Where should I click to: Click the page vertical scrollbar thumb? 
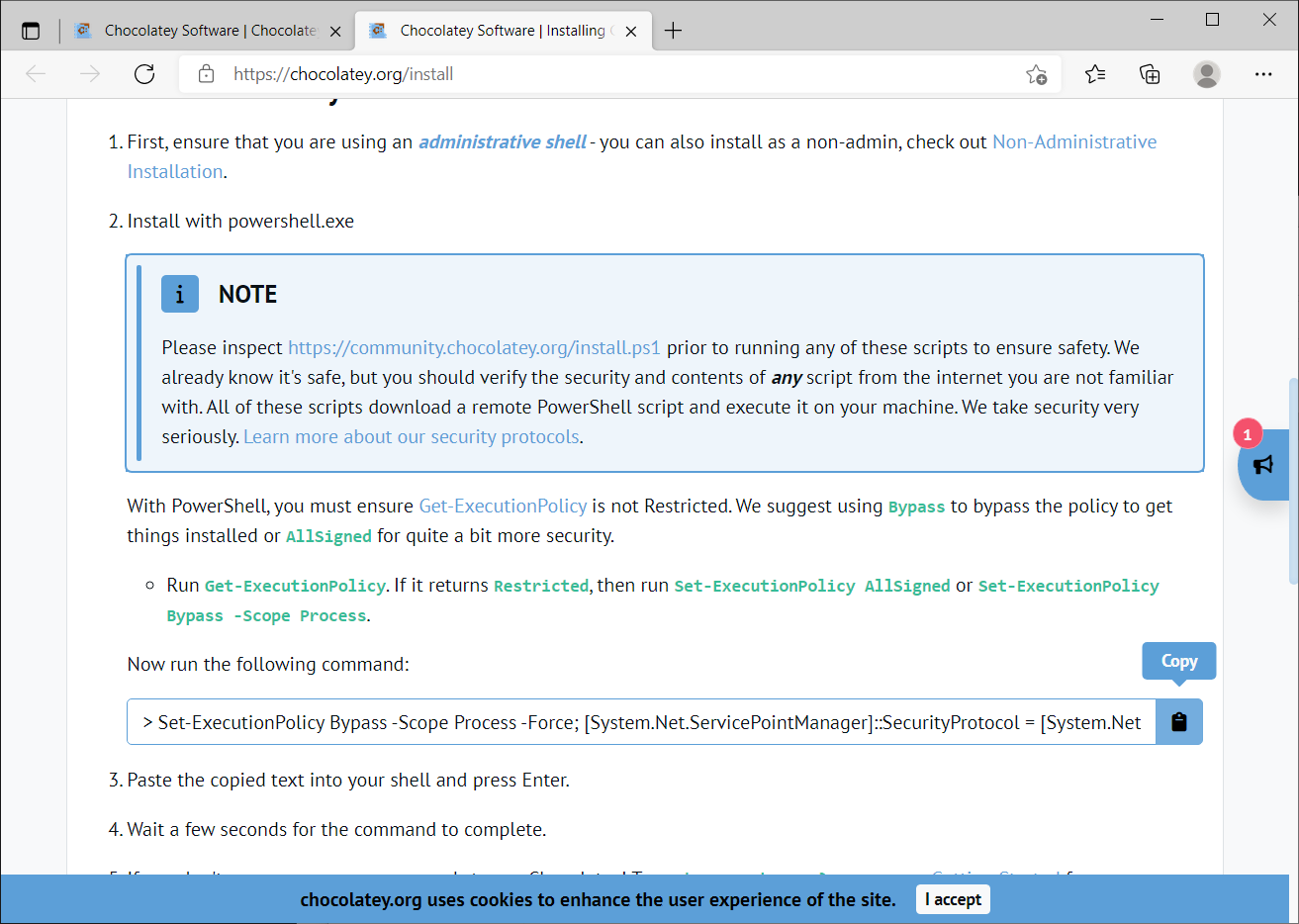1293,481
